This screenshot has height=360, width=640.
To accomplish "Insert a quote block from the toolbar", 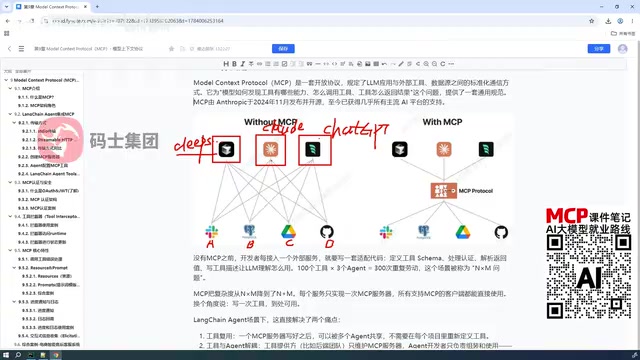I will pyautogui.click(x=309, y=64).
